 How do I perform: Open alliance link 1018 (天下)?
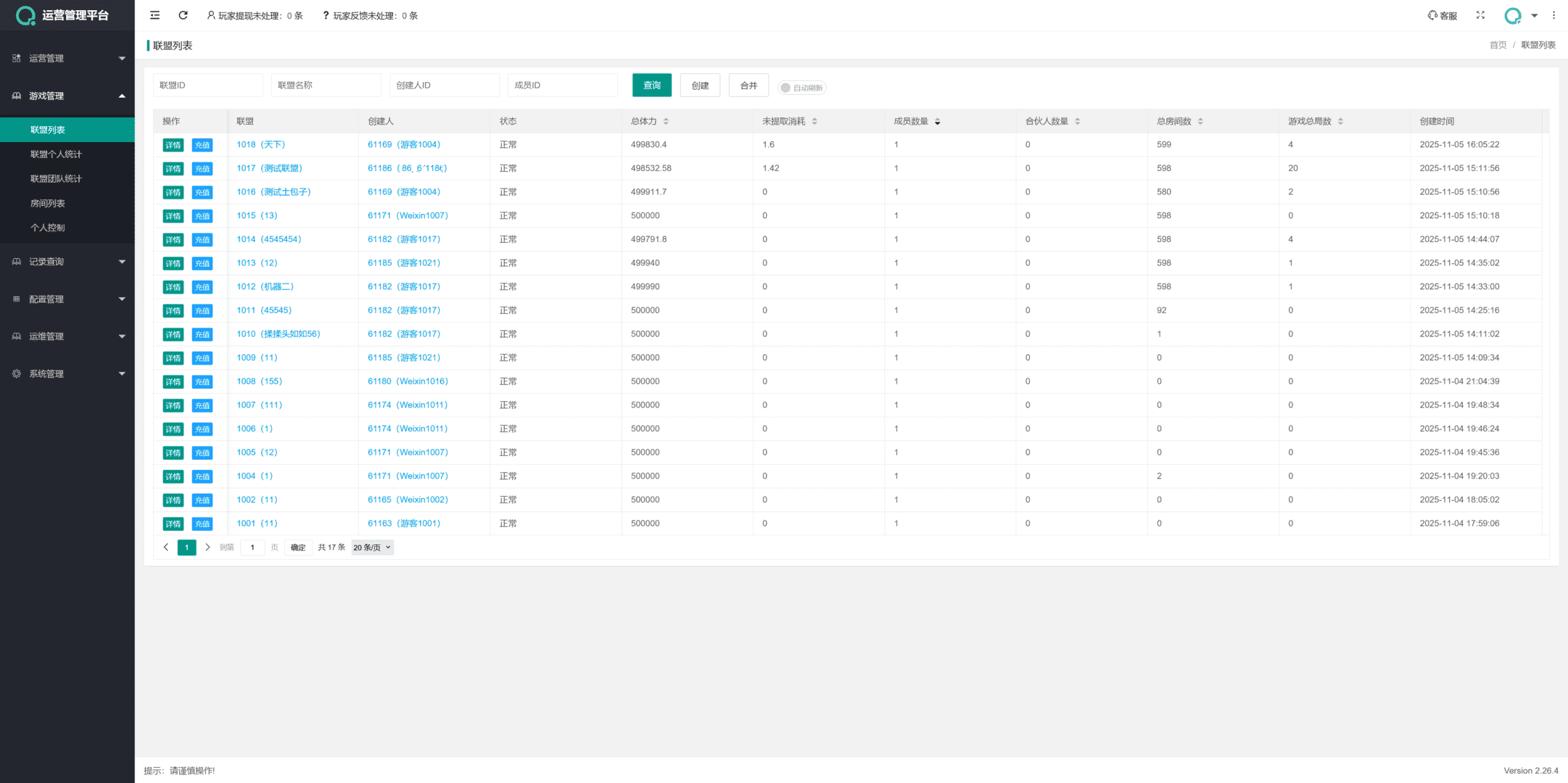(x=260, y=144)
